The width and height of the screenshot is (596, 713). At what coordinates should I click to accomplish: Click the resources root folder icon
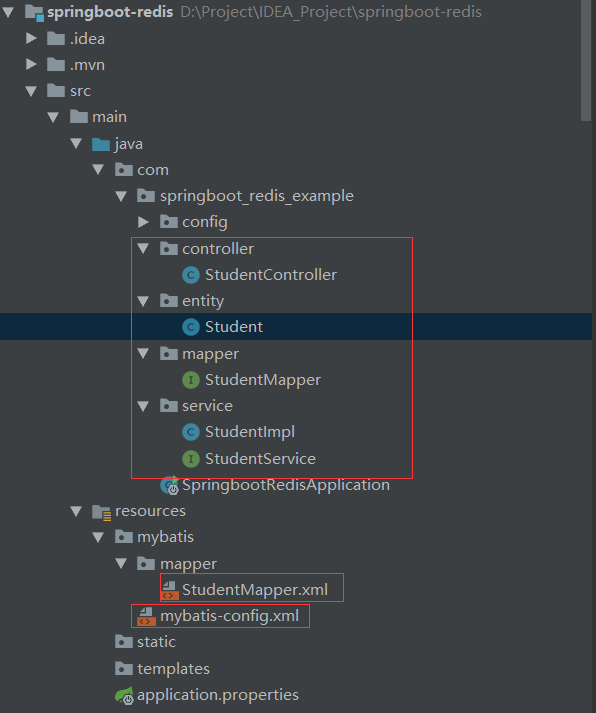coord(101,512)
